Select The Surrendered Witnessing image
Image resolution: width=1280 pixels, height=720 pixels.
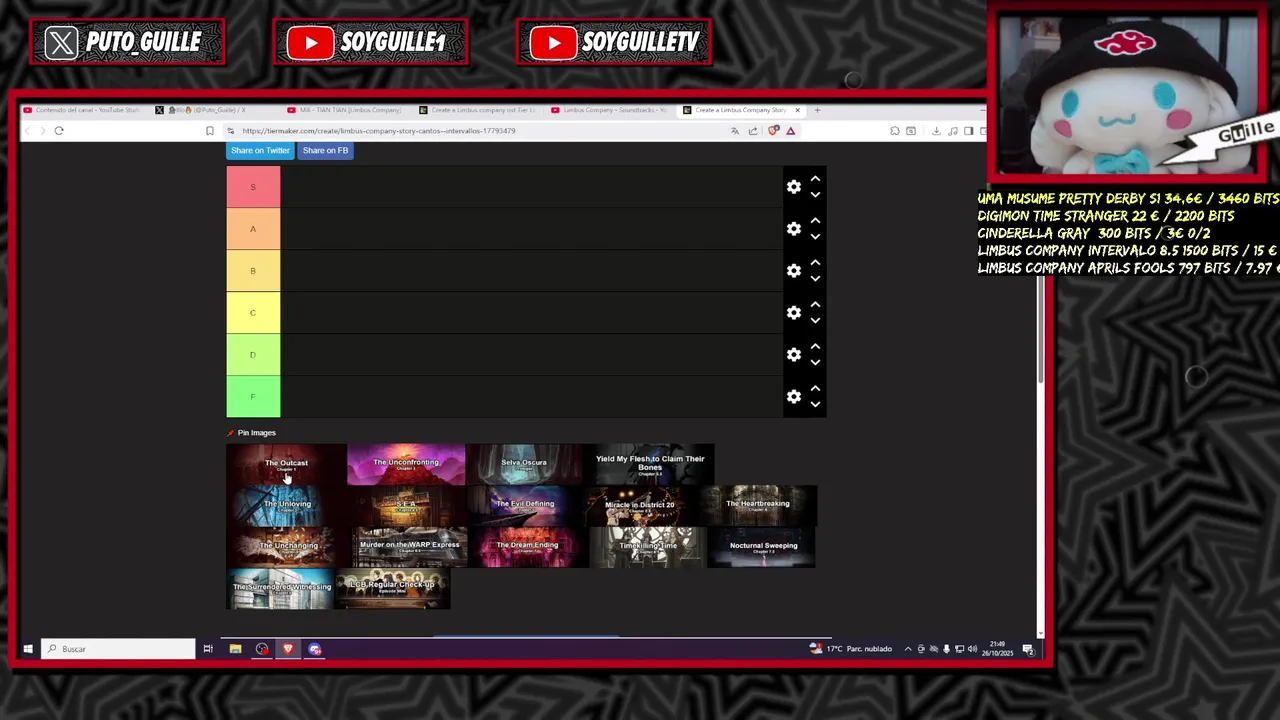pos(282,589)
